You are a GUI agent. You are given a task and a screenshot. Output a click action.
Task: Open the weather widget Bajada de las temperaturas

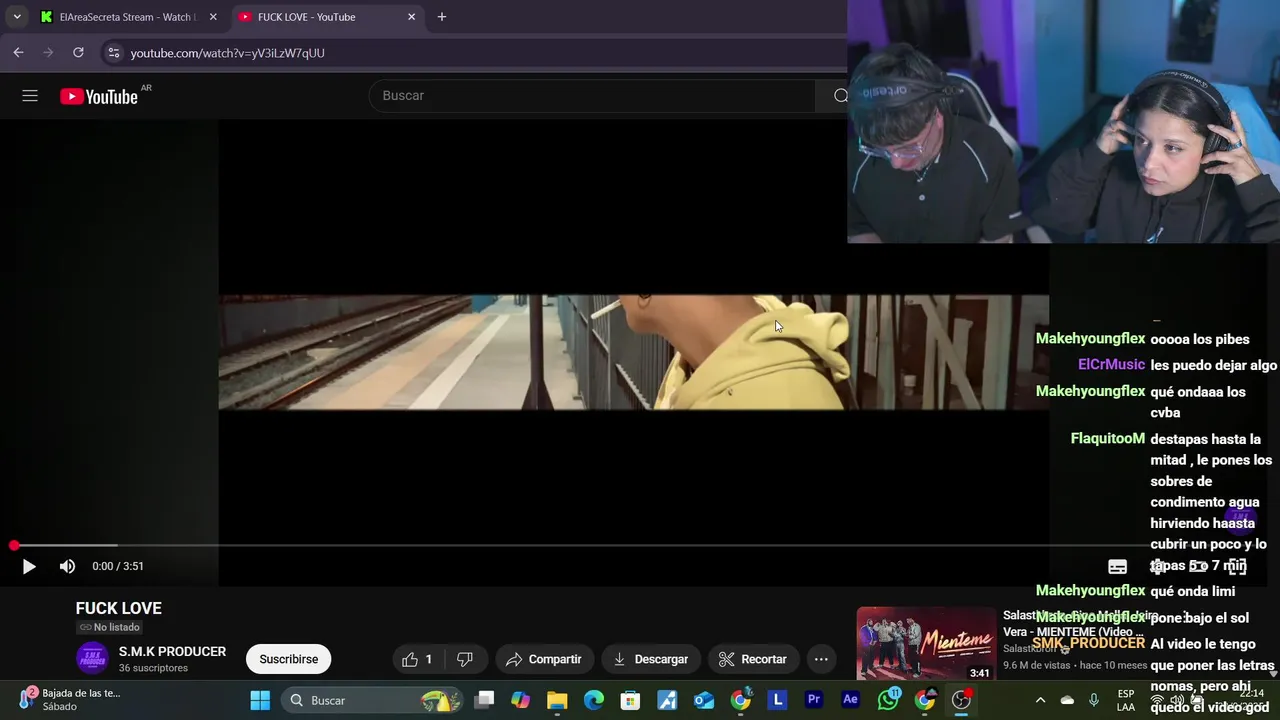70,700
